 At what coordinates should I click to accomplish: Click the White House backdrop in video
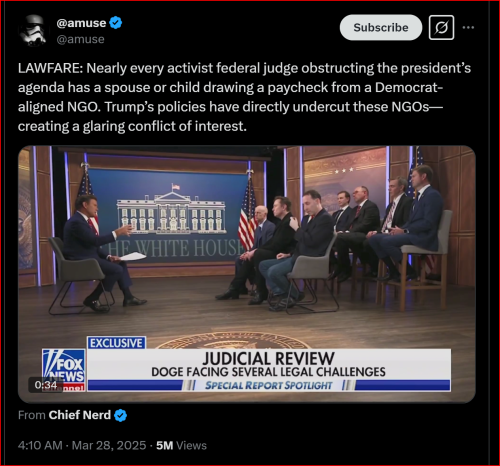point(171,216)
